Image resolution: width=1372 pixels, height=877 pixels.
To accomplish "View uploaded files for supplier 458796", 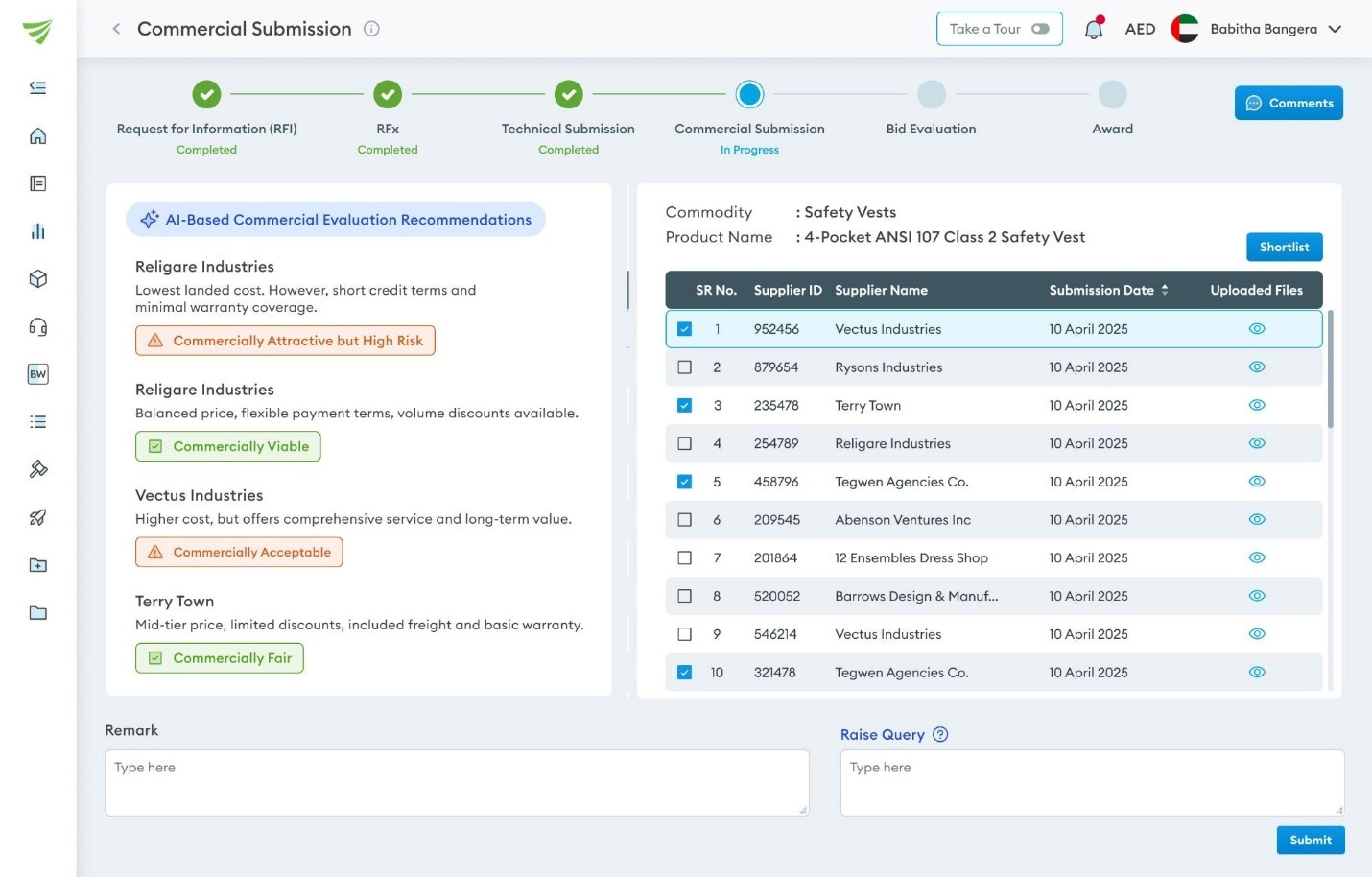I will [x=1257, y=482].
